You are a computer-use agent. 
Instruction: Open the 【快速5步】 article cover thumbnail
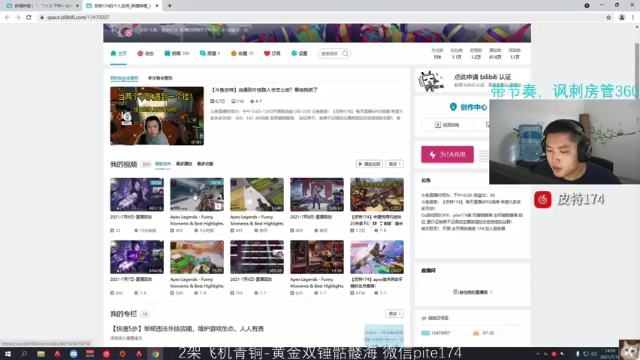(384, 336)
